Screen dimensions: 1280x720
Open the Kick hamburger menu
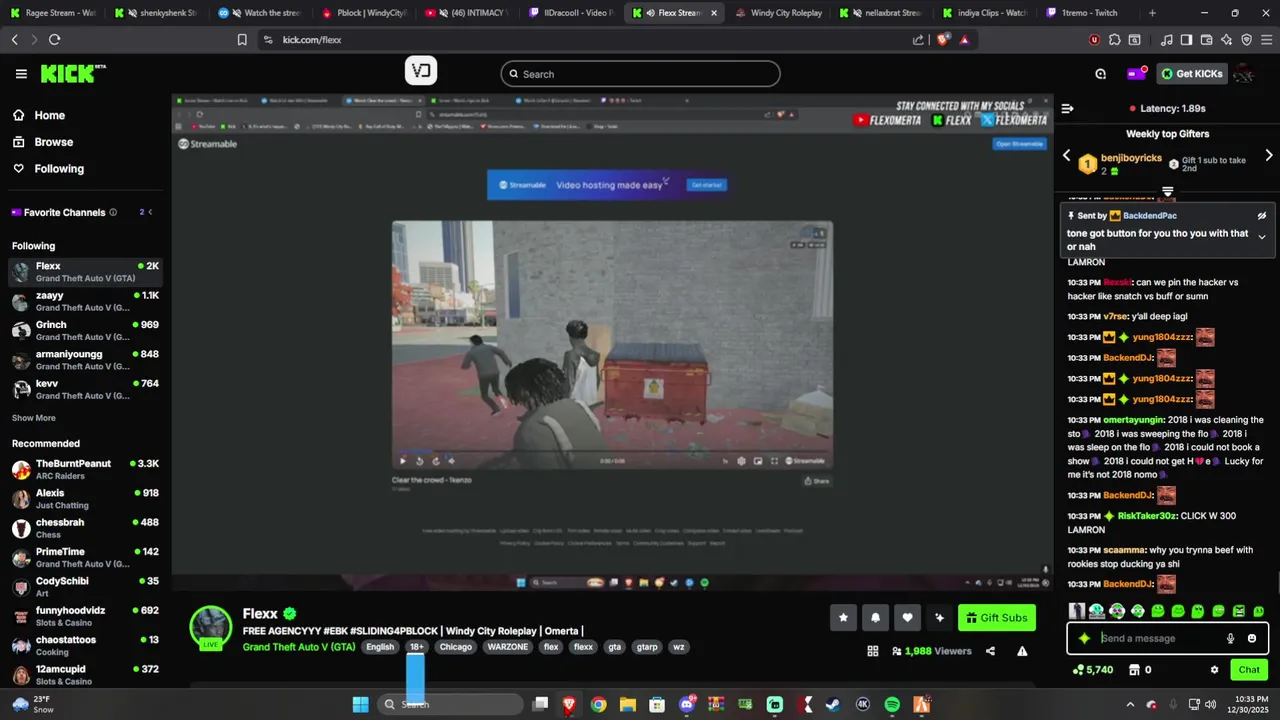[x=21, y=74]
